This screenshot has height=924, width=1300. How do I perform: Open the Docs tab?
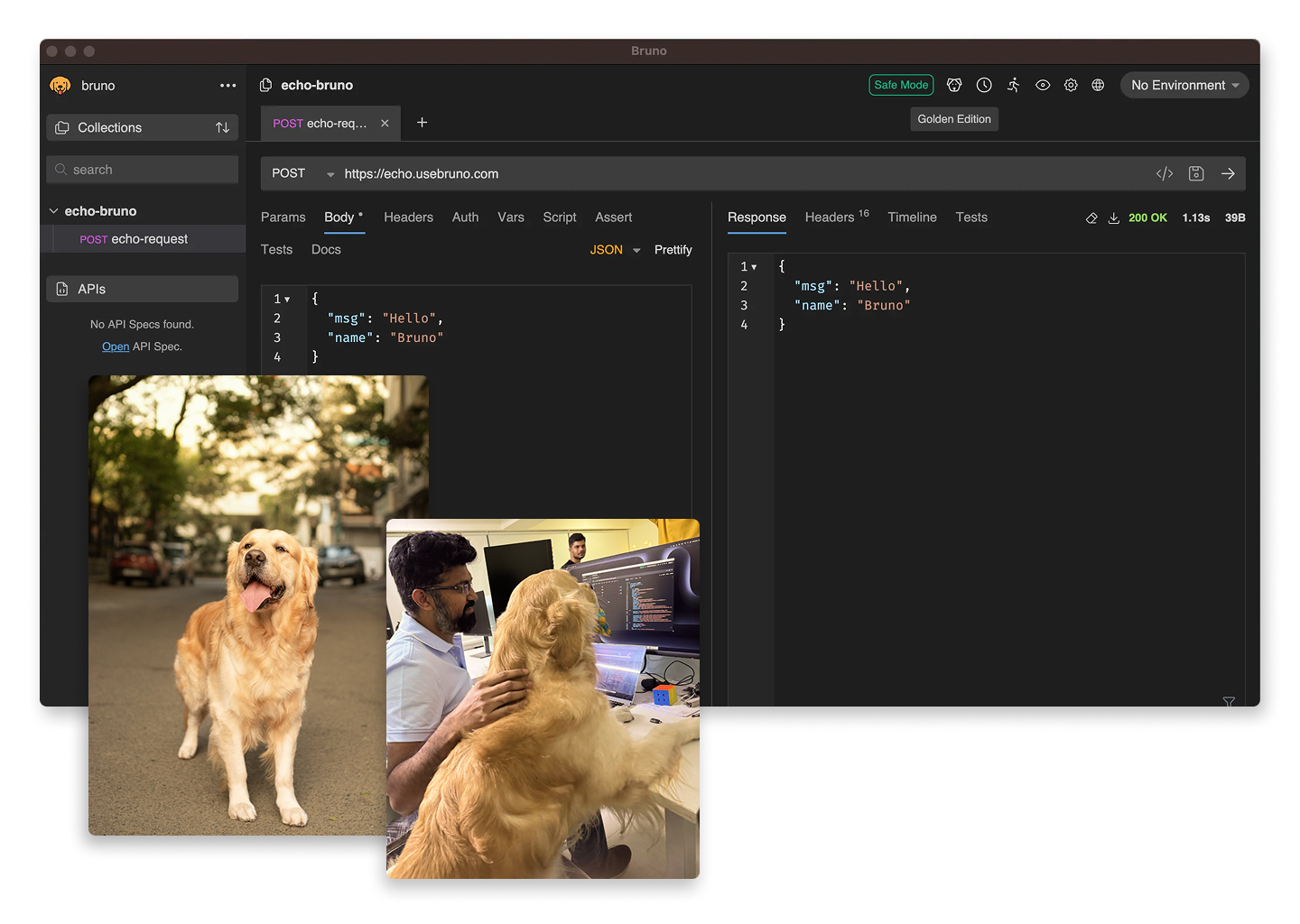[326, 250]
